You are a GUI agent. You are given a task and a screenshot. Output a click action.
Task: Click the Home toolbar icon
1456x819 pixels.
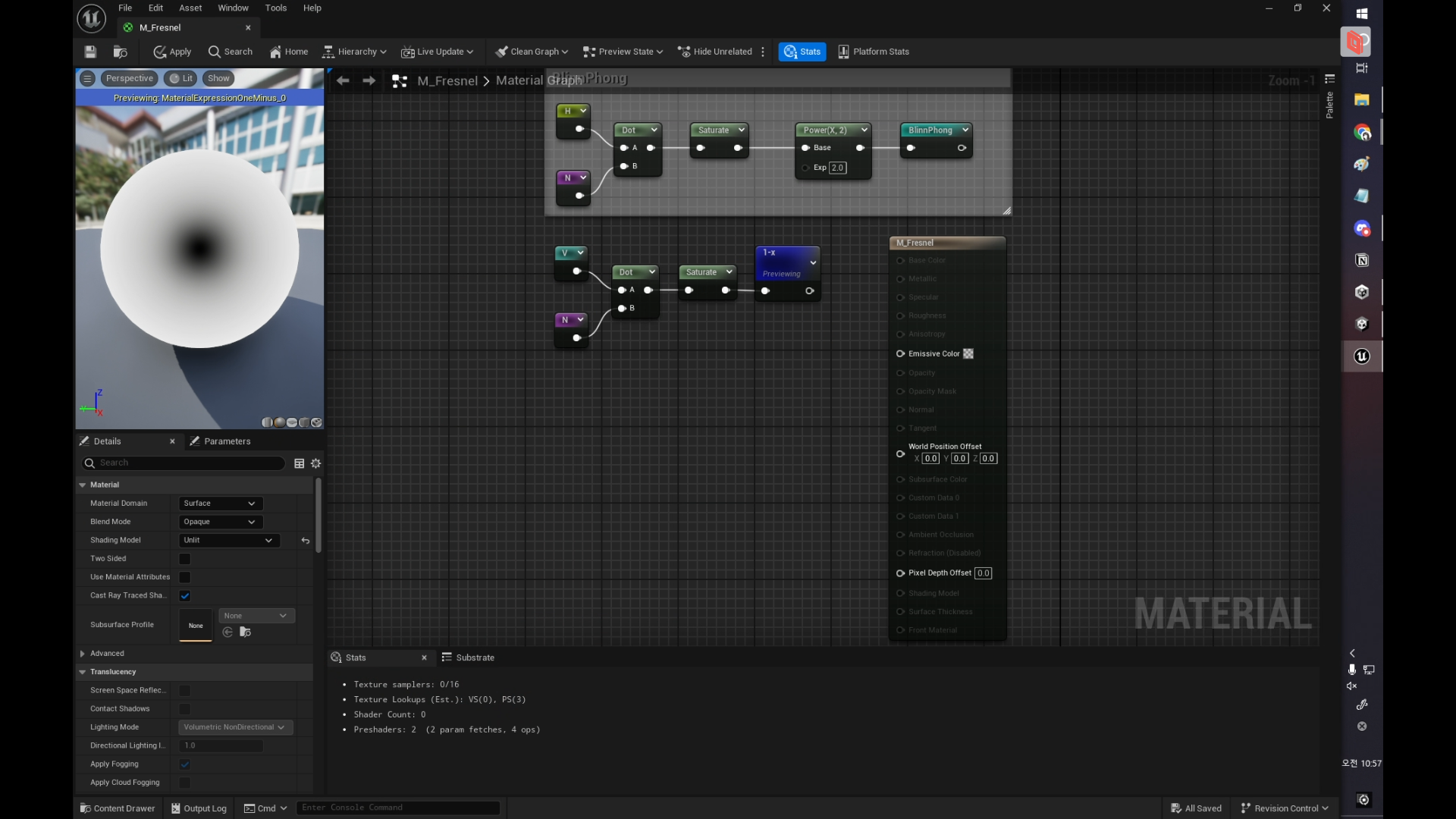point(289,52)
